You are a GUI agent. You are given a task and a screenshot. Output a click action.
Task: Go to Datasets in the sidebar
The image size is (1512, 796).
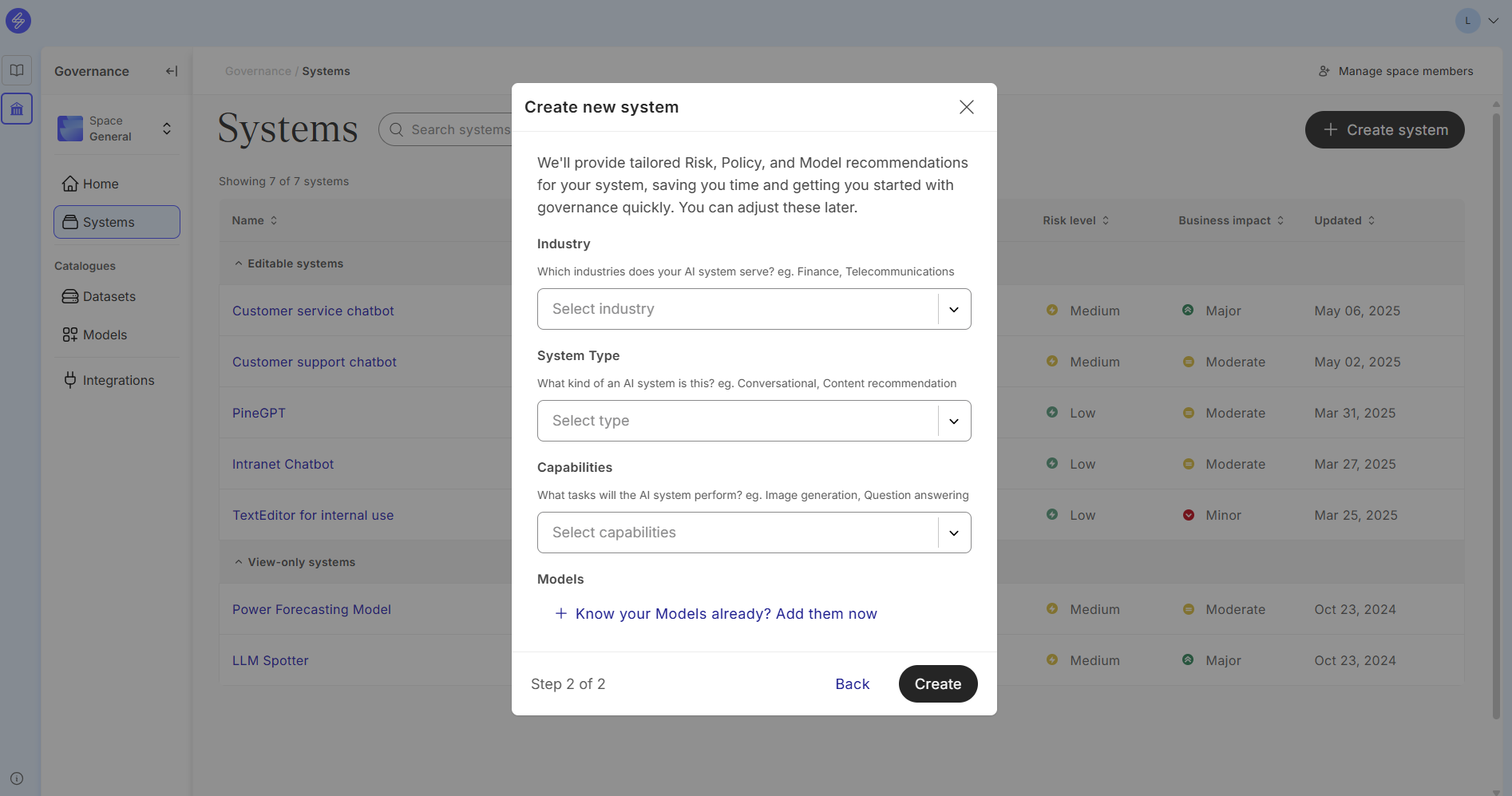[x=109, y=296]
